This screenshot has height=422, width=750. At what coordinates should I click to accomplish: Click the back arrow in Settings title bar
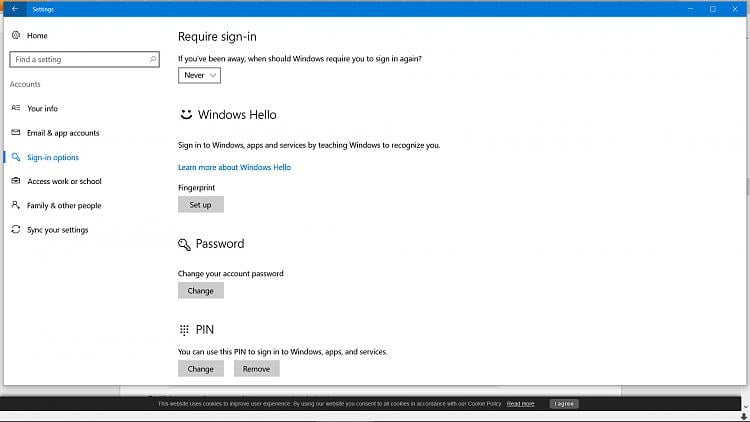click(15, 9)
